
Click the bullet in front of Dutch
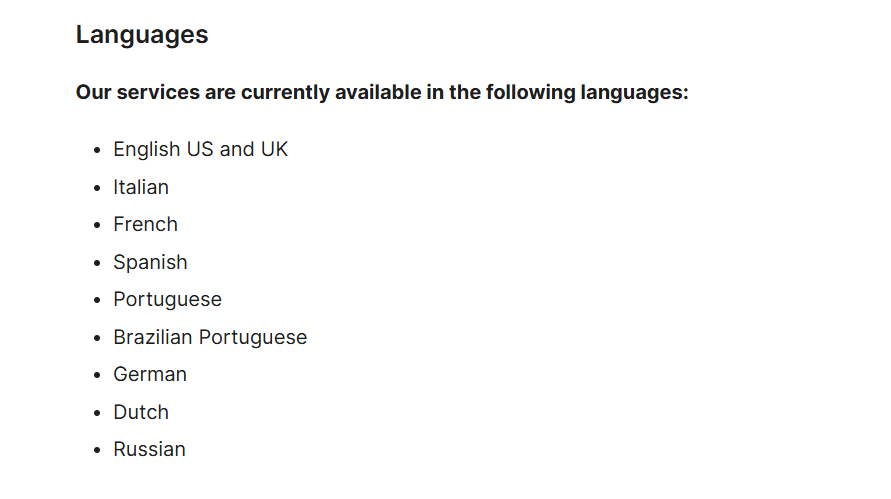point(97,413)
